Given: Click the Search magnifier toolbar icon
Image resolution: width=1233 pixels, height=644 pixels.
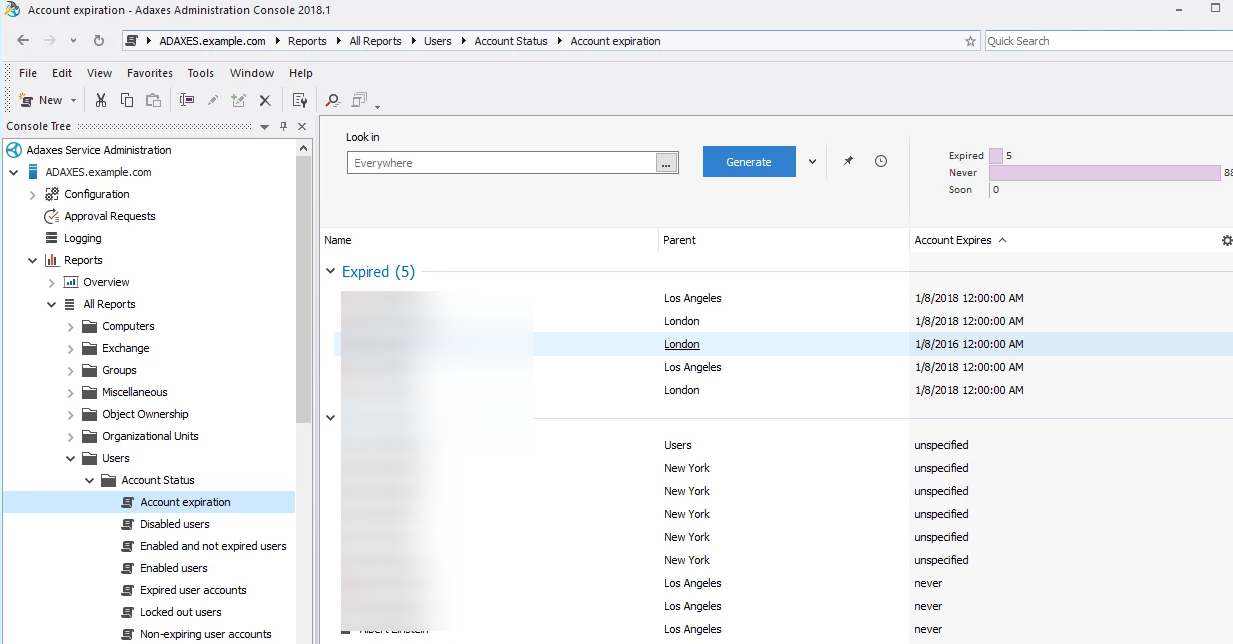Looking at the screenshot, I should (333, 100).
